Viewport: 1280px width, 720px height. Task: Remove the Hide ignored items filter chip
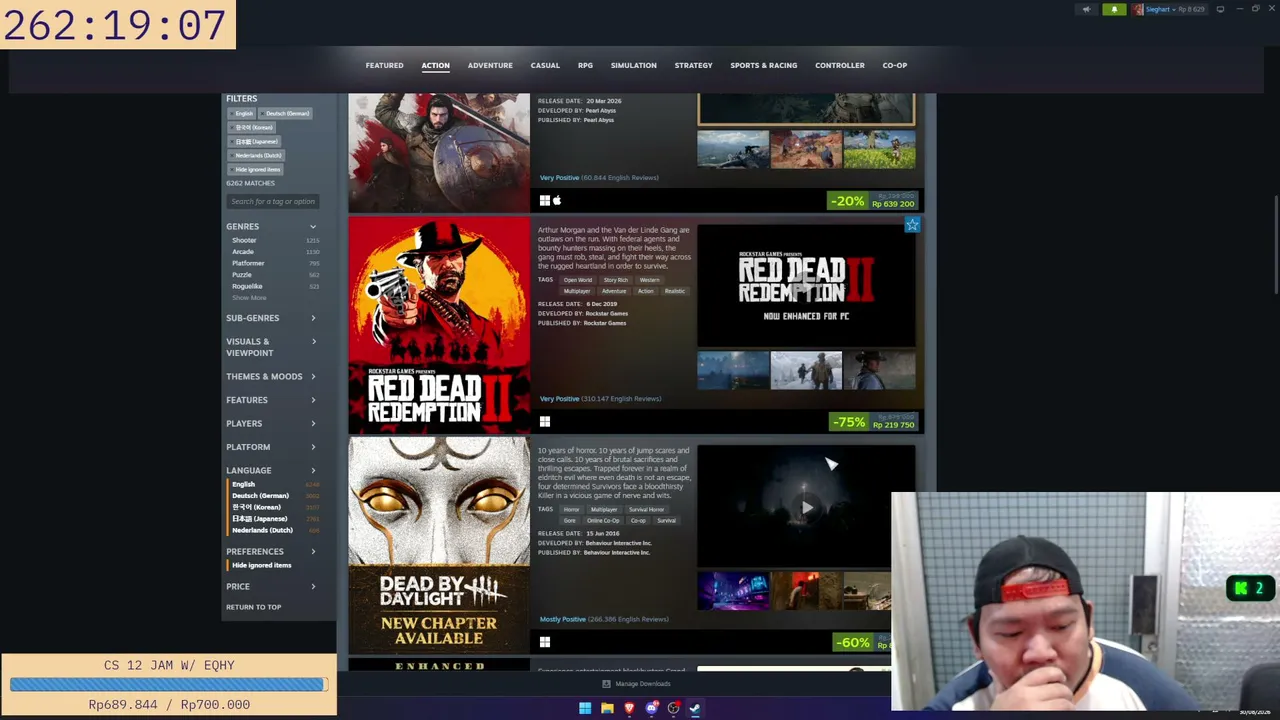[x=255, y=170]
